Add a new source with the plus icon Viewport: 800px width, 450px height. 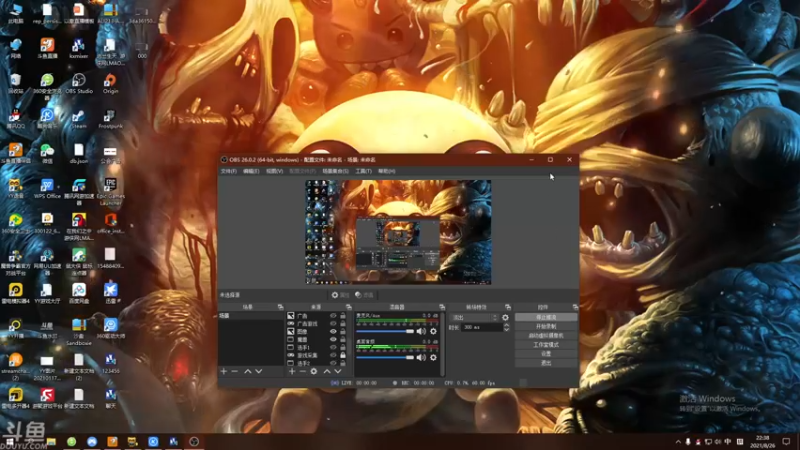tap(292, 371)
